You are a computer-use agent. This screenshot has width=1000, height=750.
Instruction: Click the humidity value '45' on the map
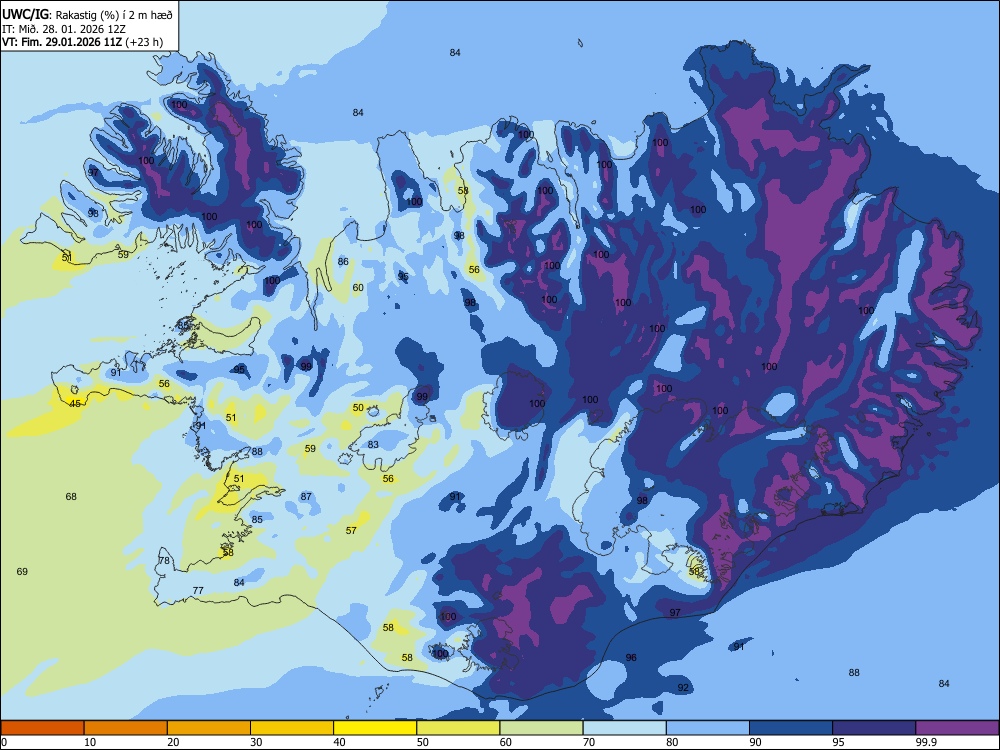75,404
